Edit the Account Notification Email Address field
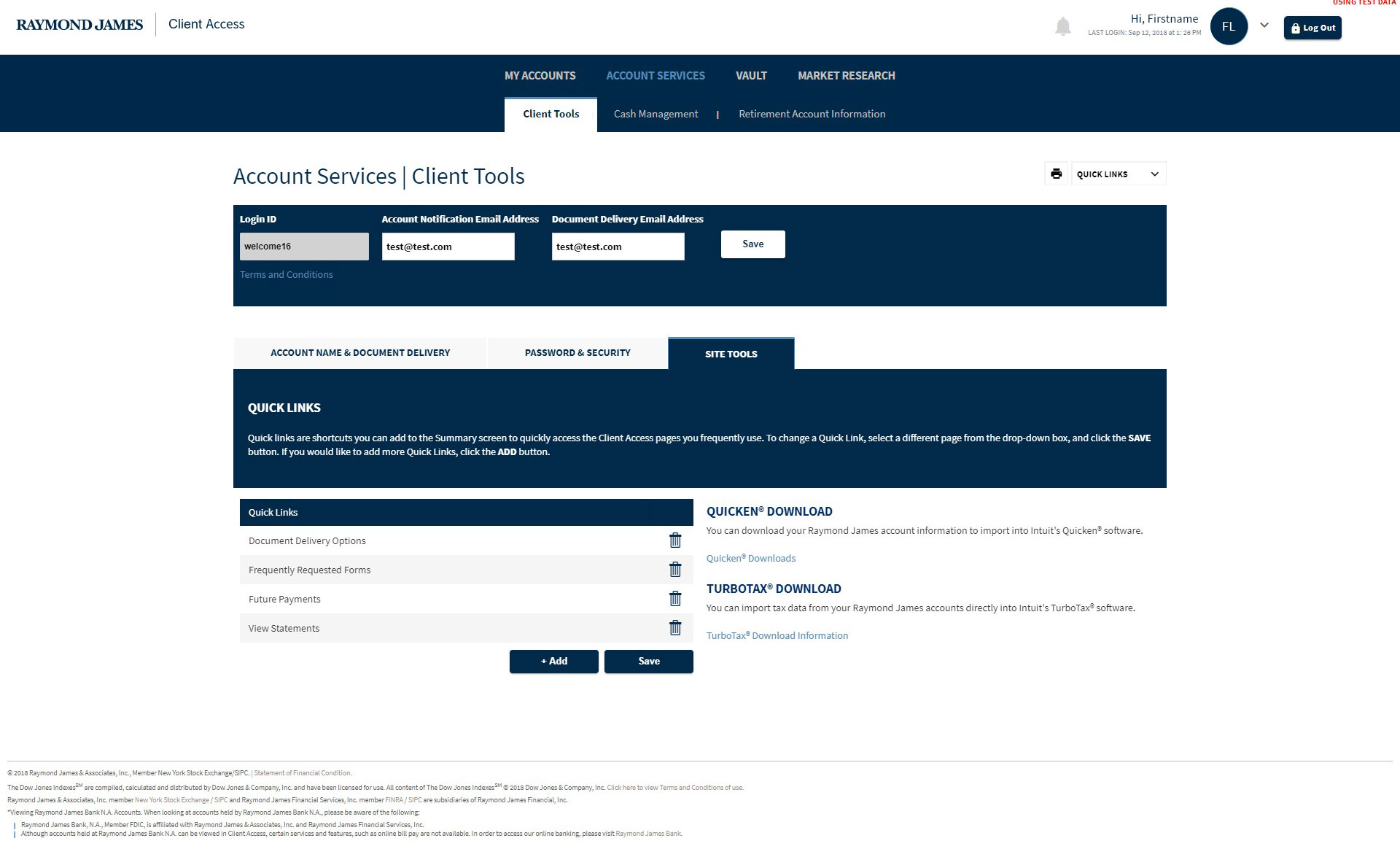The height and width of the screenshot is (849, 1400). point(448,247)
